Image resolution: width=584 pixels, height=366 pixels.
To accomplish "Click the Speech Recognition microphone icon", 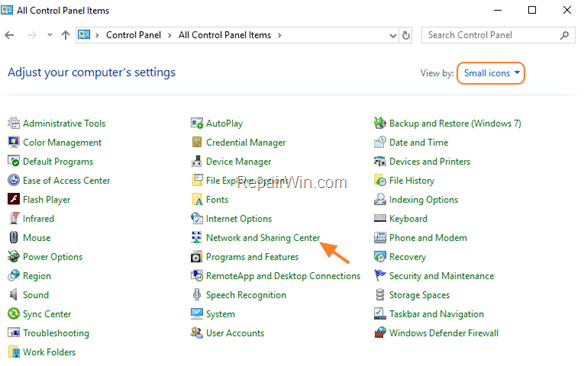I will (197, 295).
